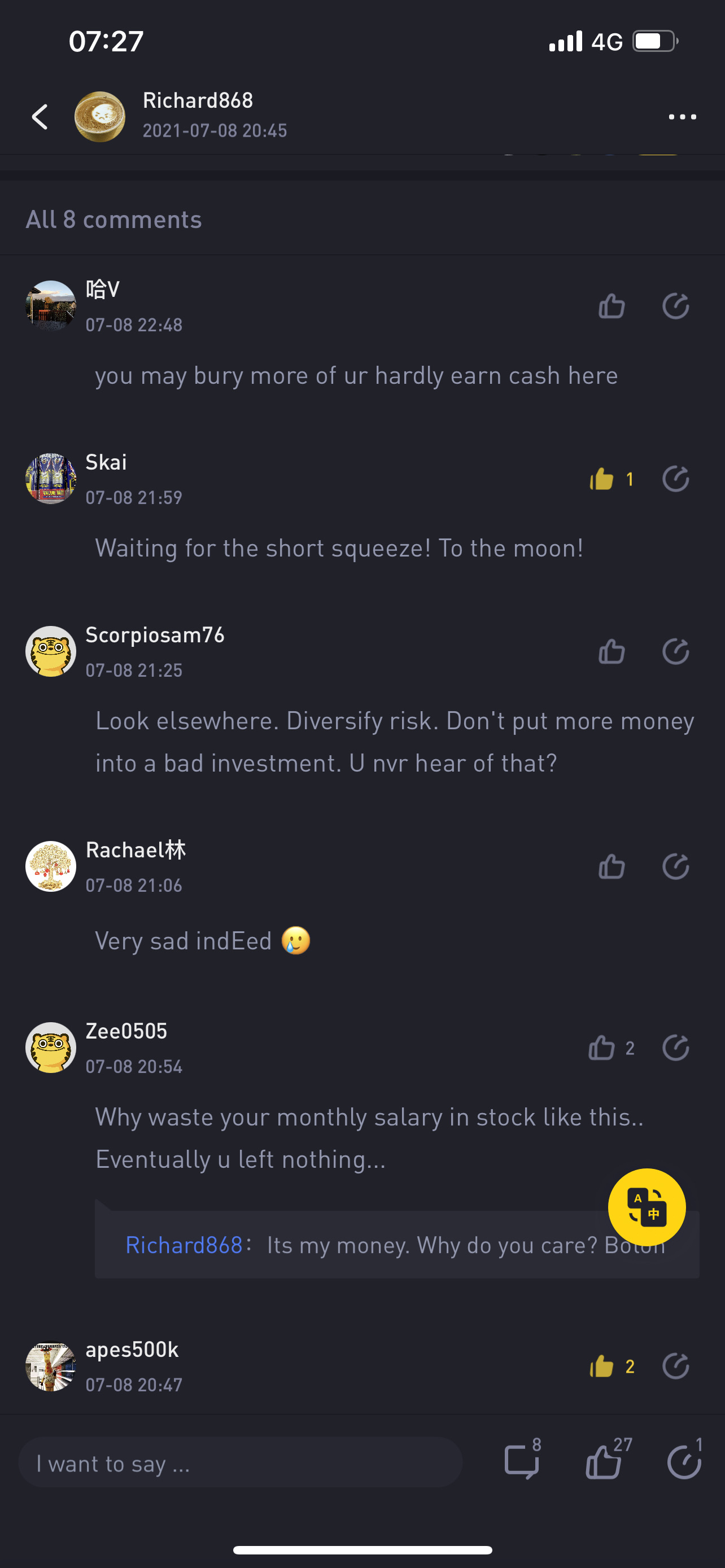Share the post via the bottom share icon

click(684, 1461)
